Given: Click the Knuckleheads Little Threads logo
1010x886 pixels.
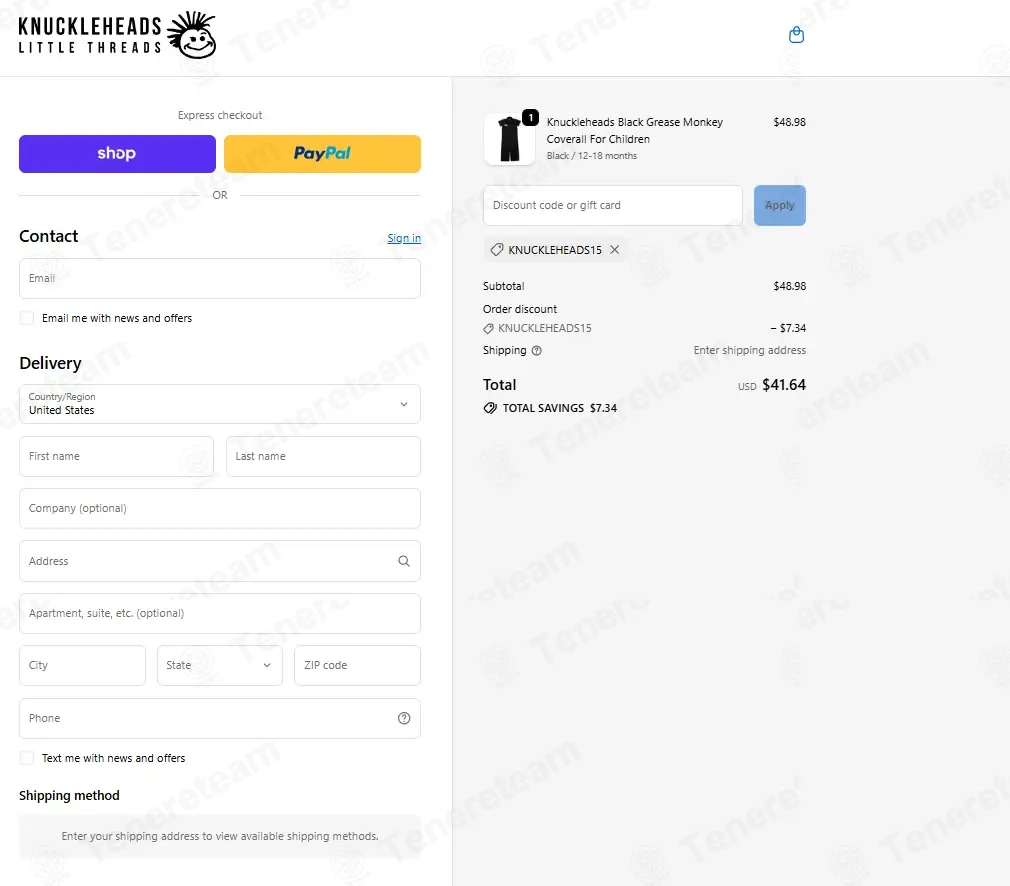Looking at the screenshot, I should tap(117, 35).
